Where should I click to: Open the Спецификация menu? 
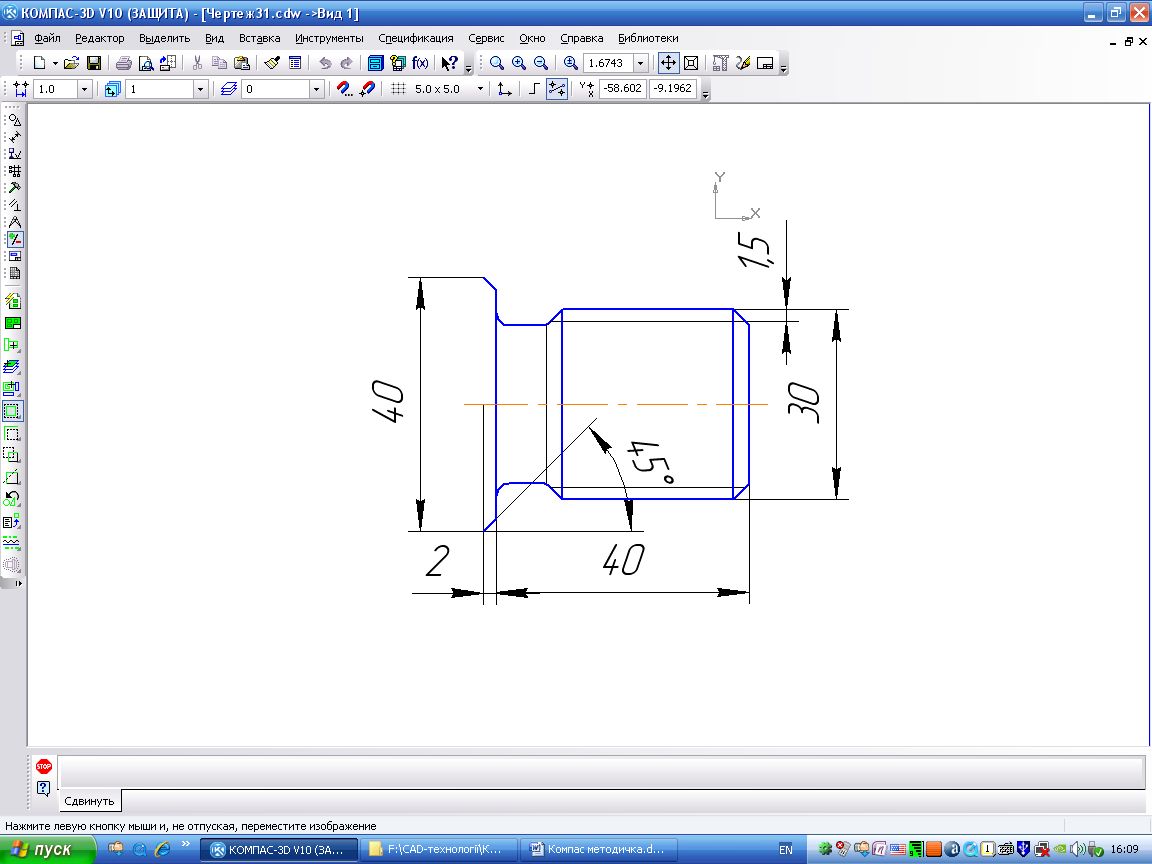click(x=416, y=38)
